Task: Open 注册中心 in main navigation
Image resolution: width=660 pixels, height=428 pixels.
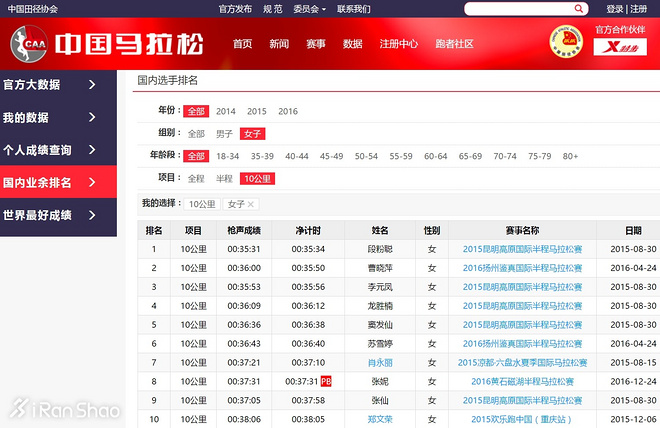Action: pyautogui.click(x=399, y=44)
